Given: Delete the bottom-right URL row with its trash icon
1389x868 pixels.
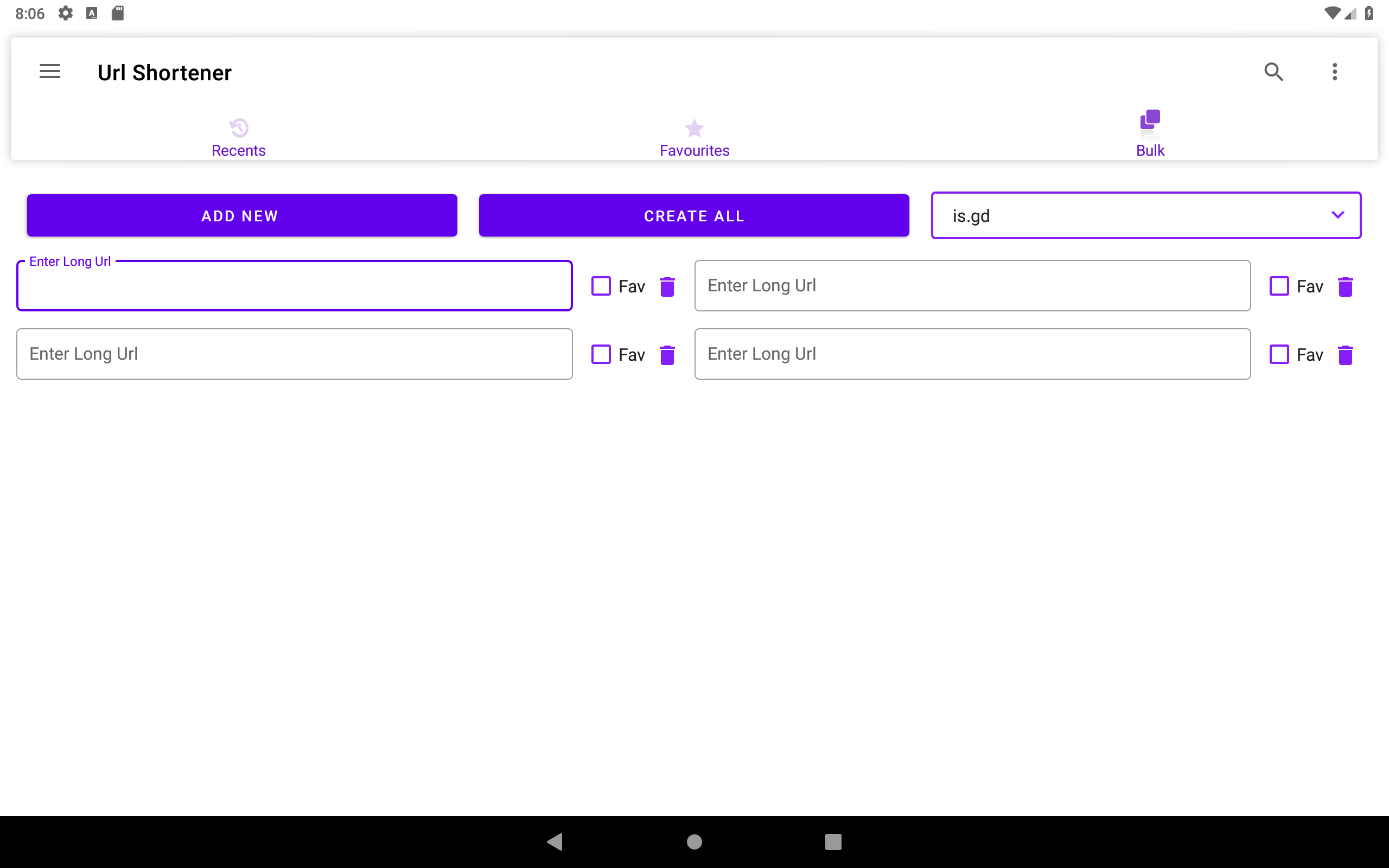Looking at the screenshot, I should point(1346,355).
